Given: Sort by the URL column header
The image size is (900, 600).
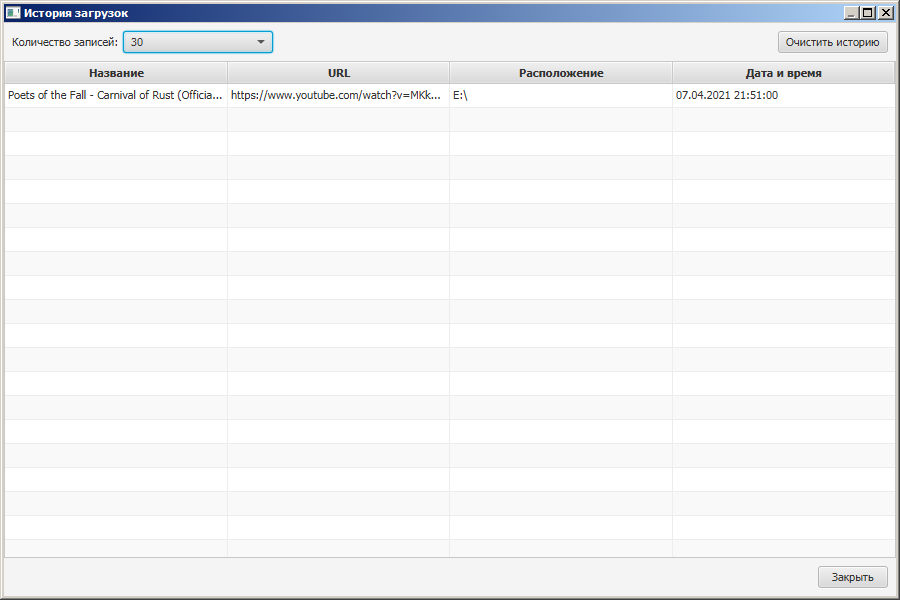Looking at the screenshot, I should tap(339, 73).
